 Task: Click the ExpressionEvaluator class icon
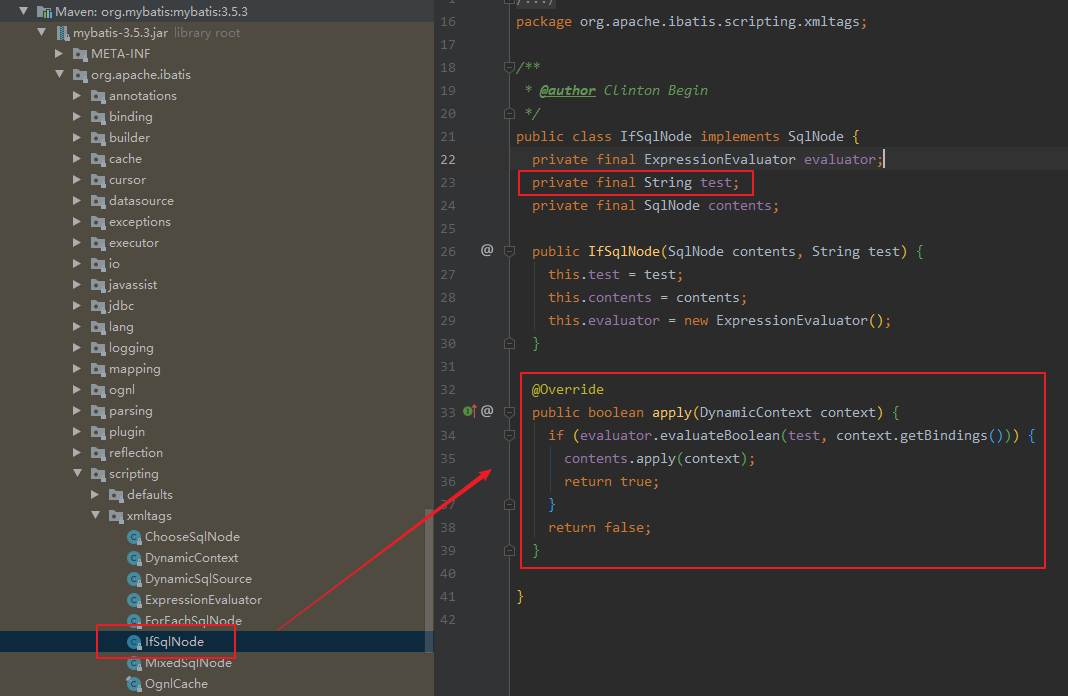[x=134, y=601]
